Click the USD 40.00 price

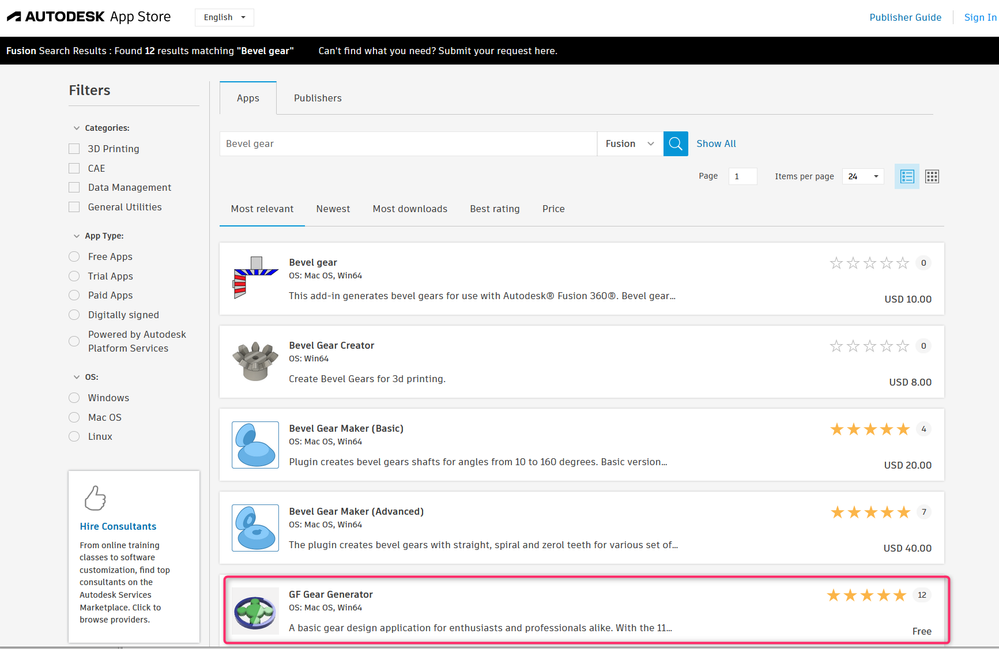[x=907, y=548]
